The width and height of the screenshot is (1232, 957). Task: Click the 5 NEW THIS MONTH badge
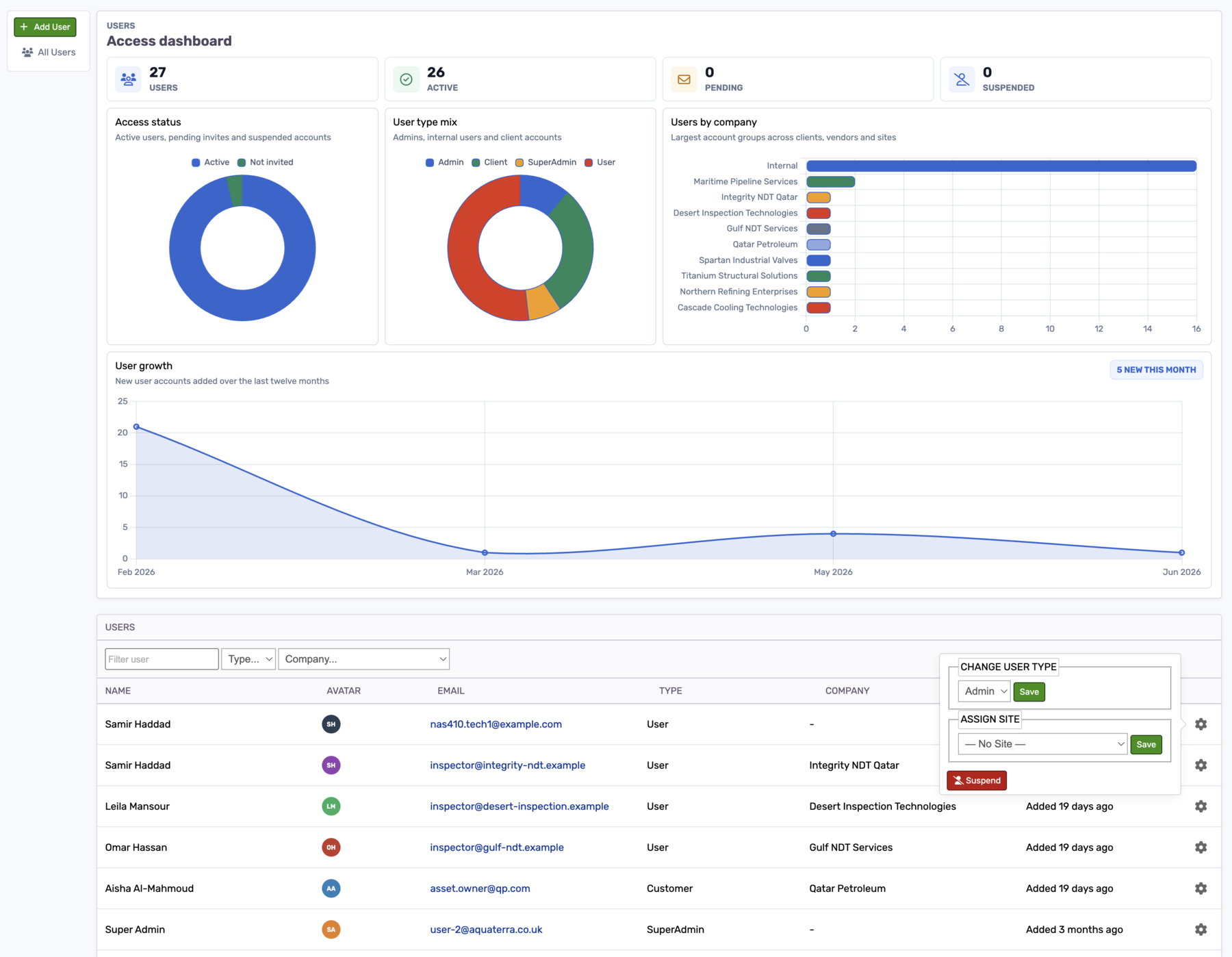click(x=1156, y=370)
